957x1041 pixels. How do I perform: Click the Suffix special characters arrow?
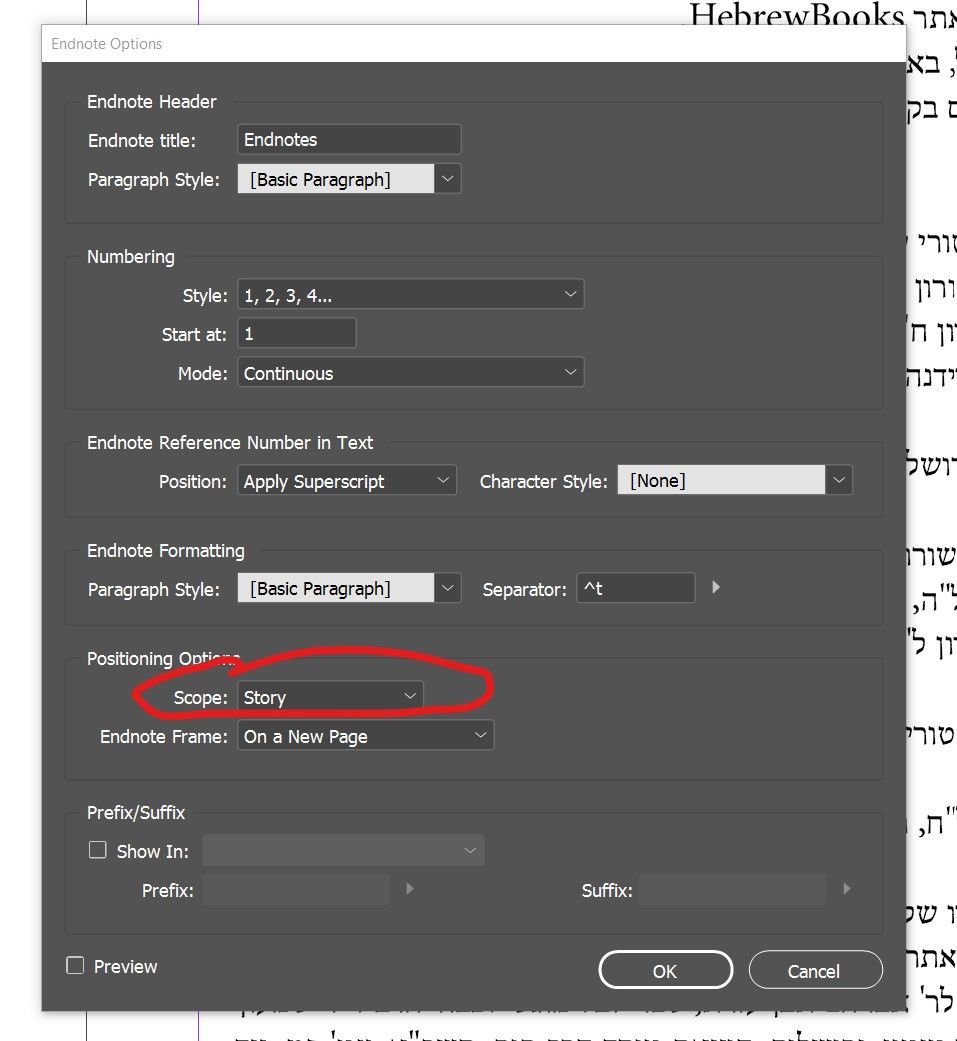(847, 888)
